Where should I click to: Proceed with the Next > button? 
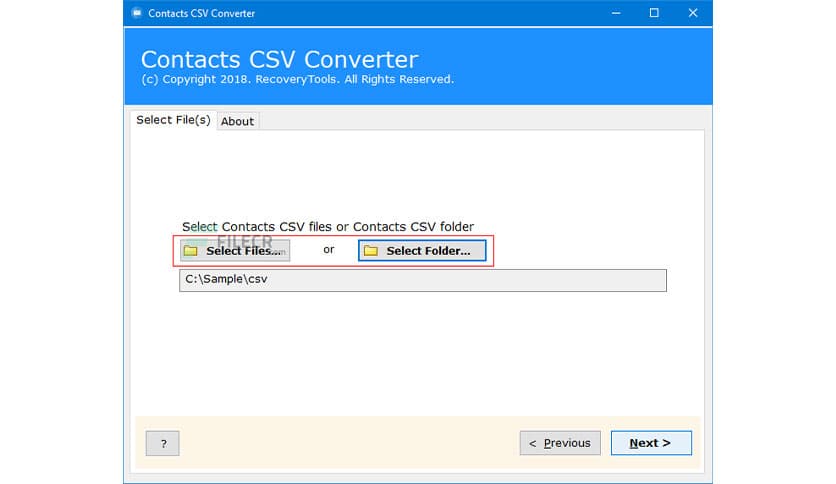[x=651, y=443]
